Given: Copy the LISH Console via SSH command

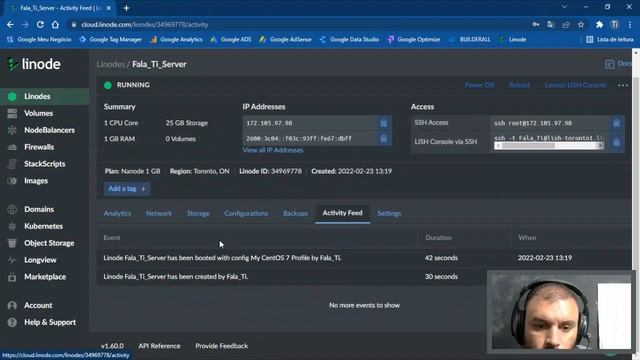Looking at the screenshot, I should [x=616, y=142].
